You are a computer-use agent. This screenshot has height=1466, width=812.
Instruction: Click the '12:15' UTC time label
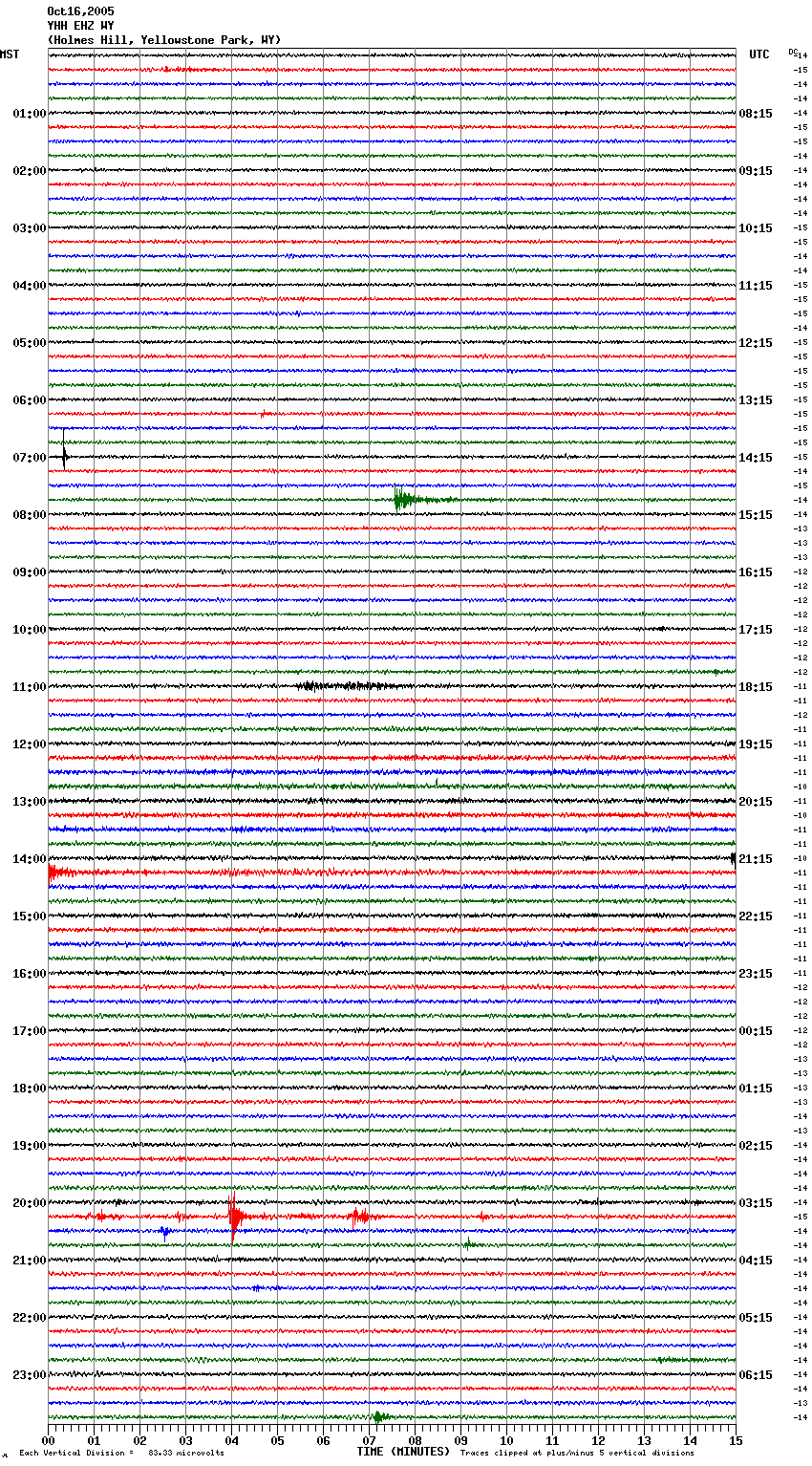pos(756,343)
